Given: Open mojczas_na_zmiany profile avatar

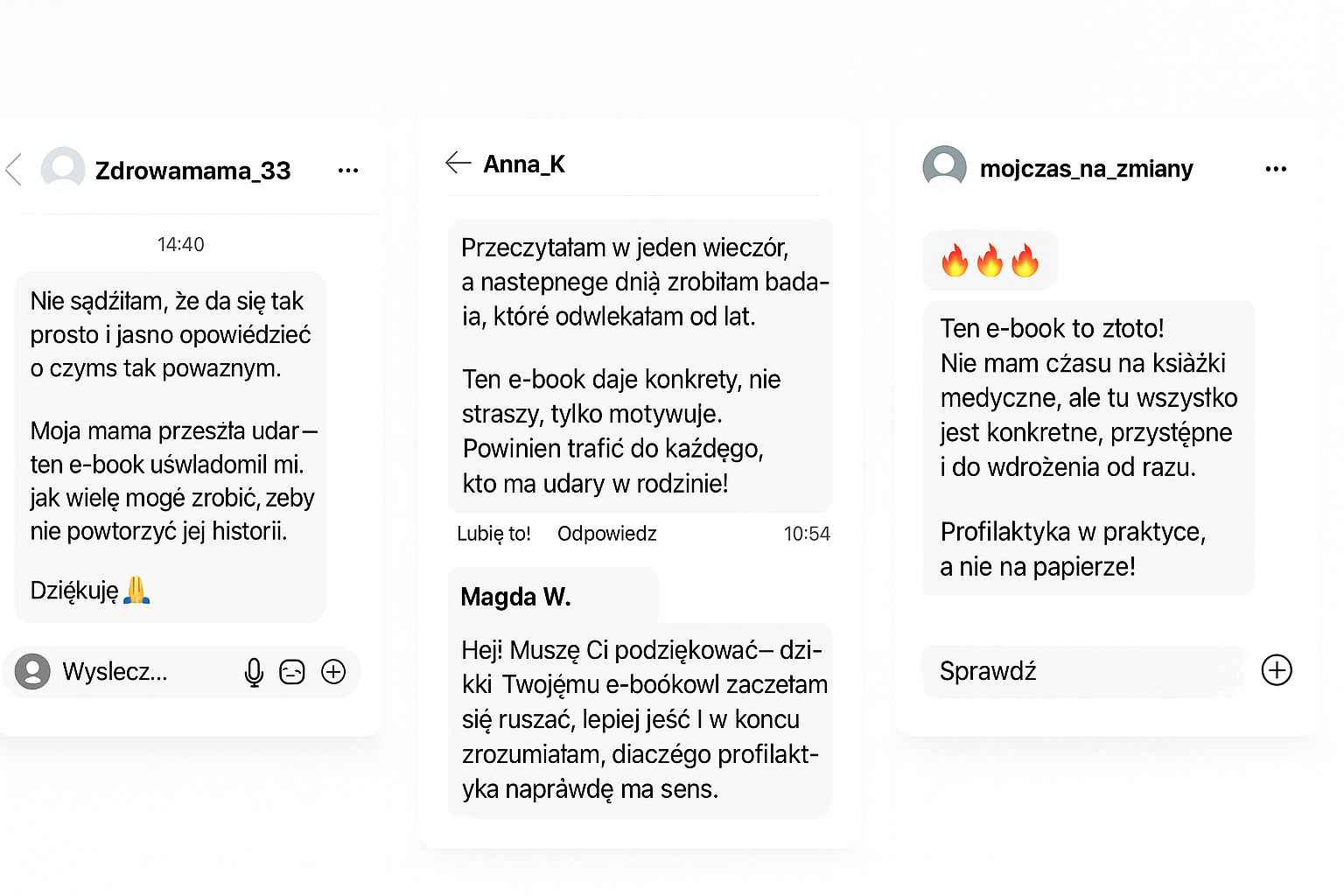Looking at the screenshot, I should pyautogui.click(x=944, y=167).
